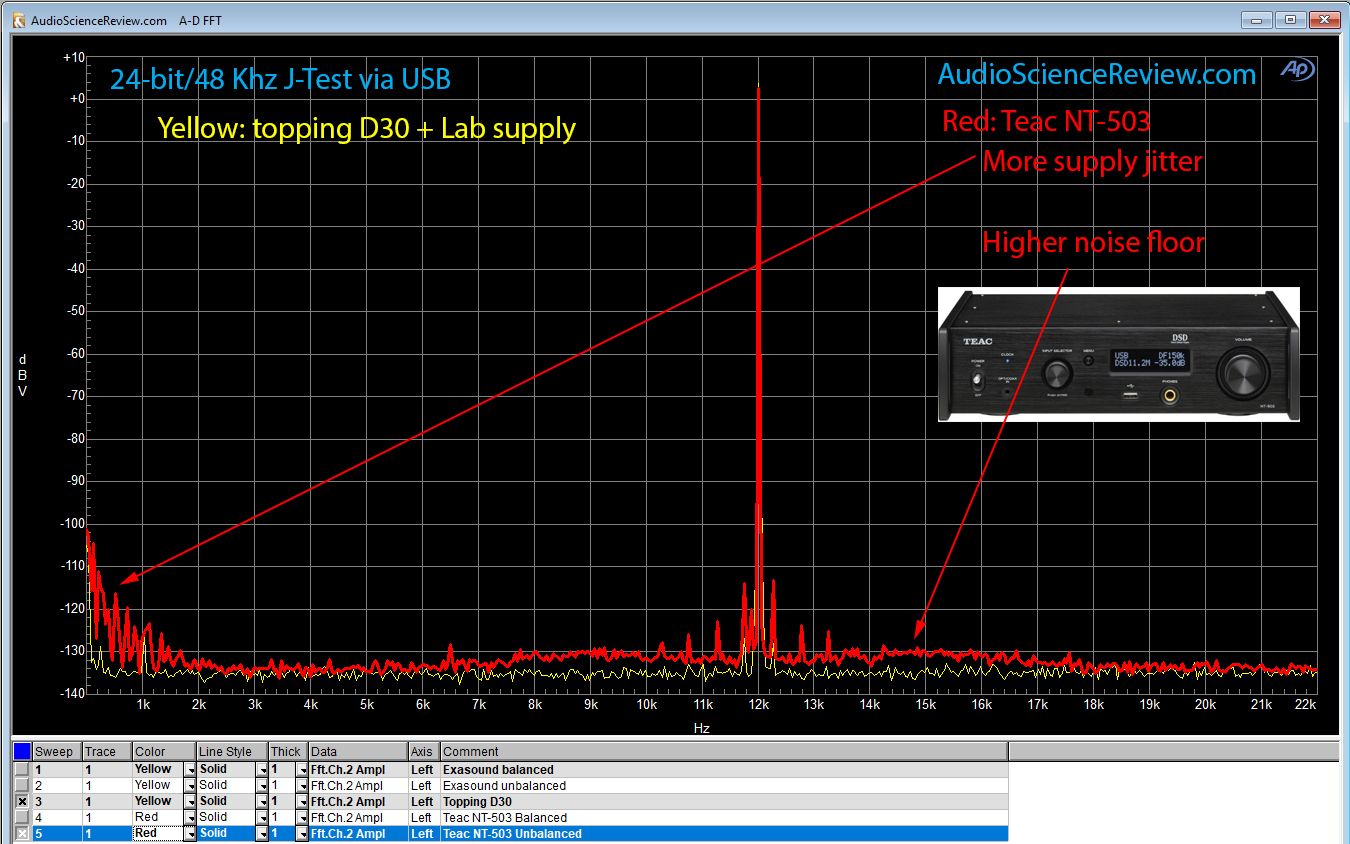The image size is (1350, 844).
Task: Click the blue square in table header
Action: [22, 751]
